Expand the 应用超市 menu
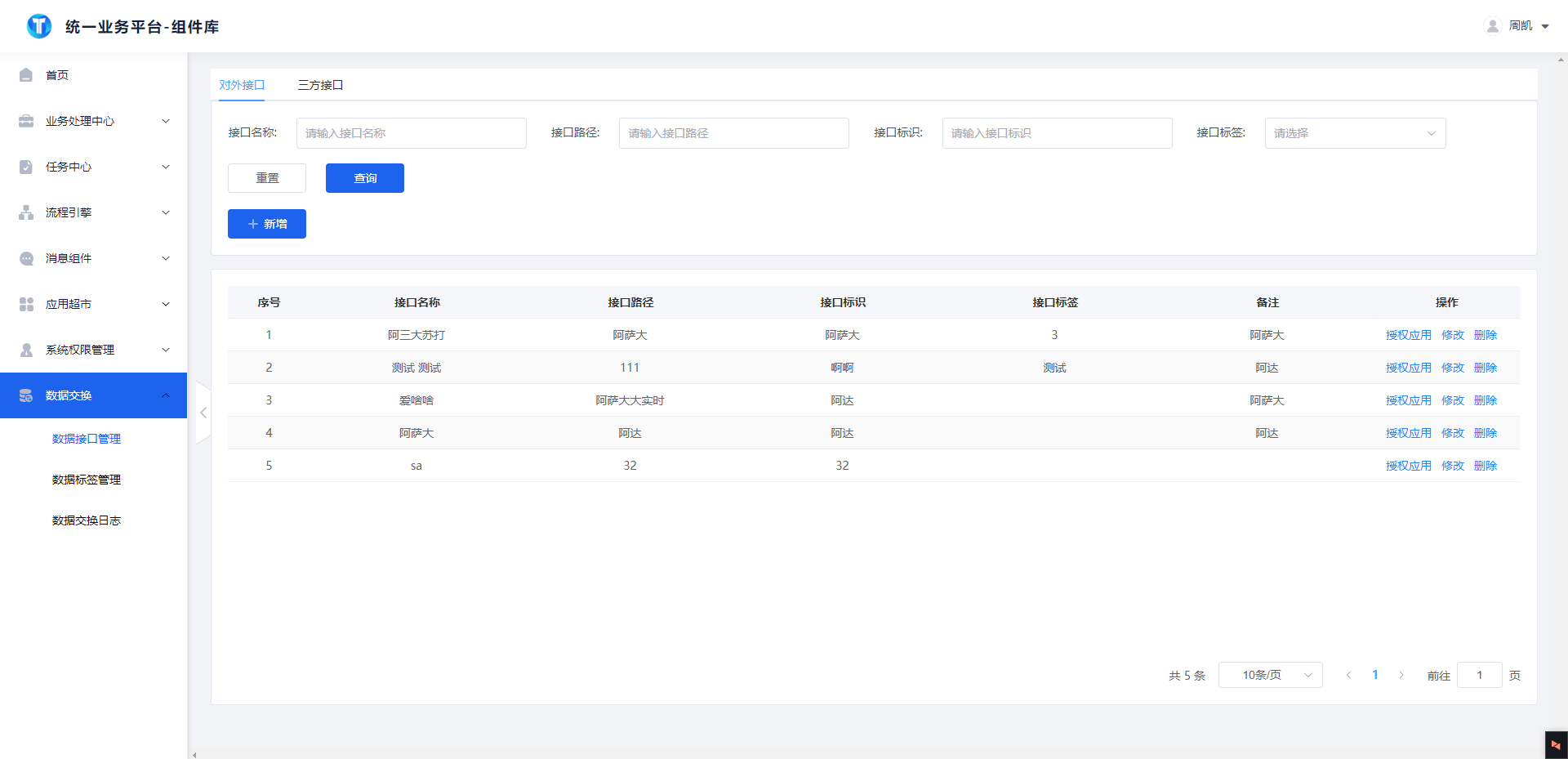 coord(166,304)
